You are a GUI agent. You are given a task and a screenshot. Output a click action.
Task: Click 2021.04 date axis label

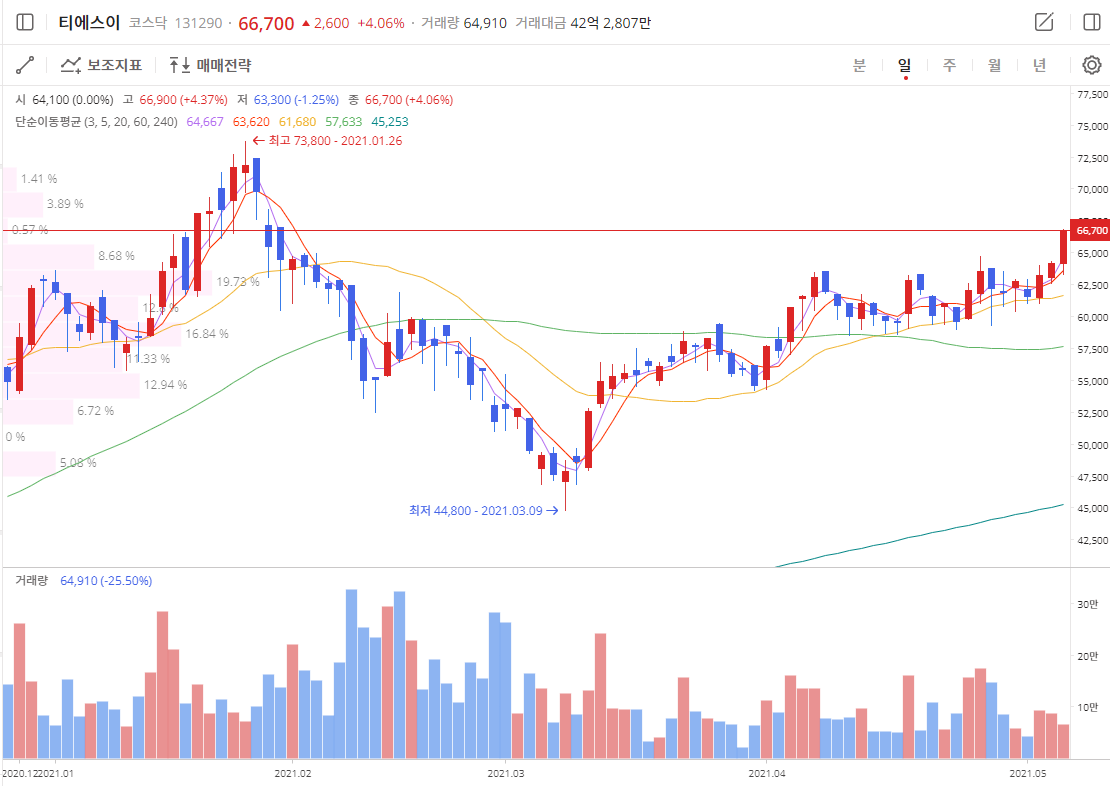[x=767, y=773]
